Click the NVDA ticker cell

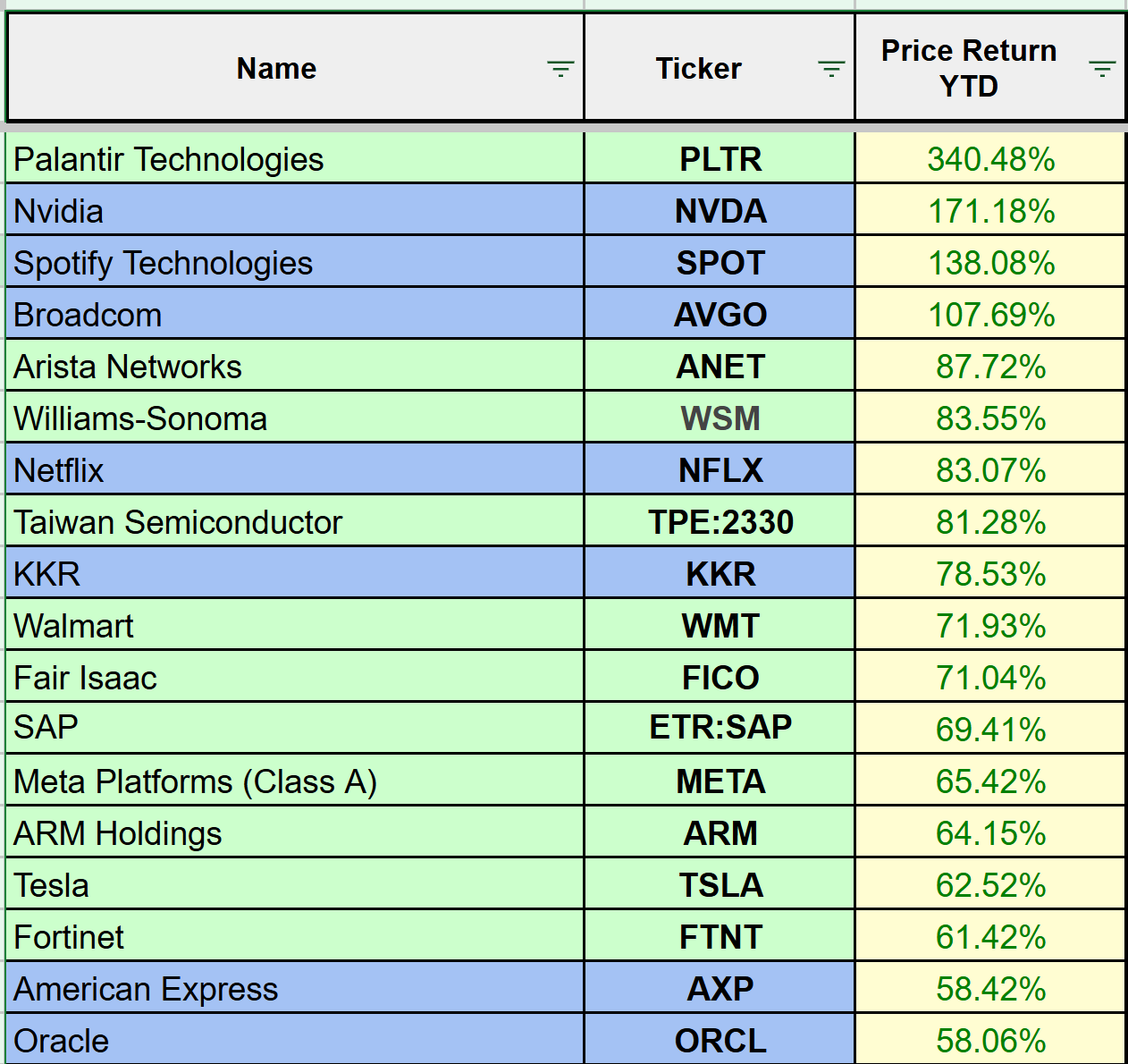pyautogui.click(x=720, y=211)
